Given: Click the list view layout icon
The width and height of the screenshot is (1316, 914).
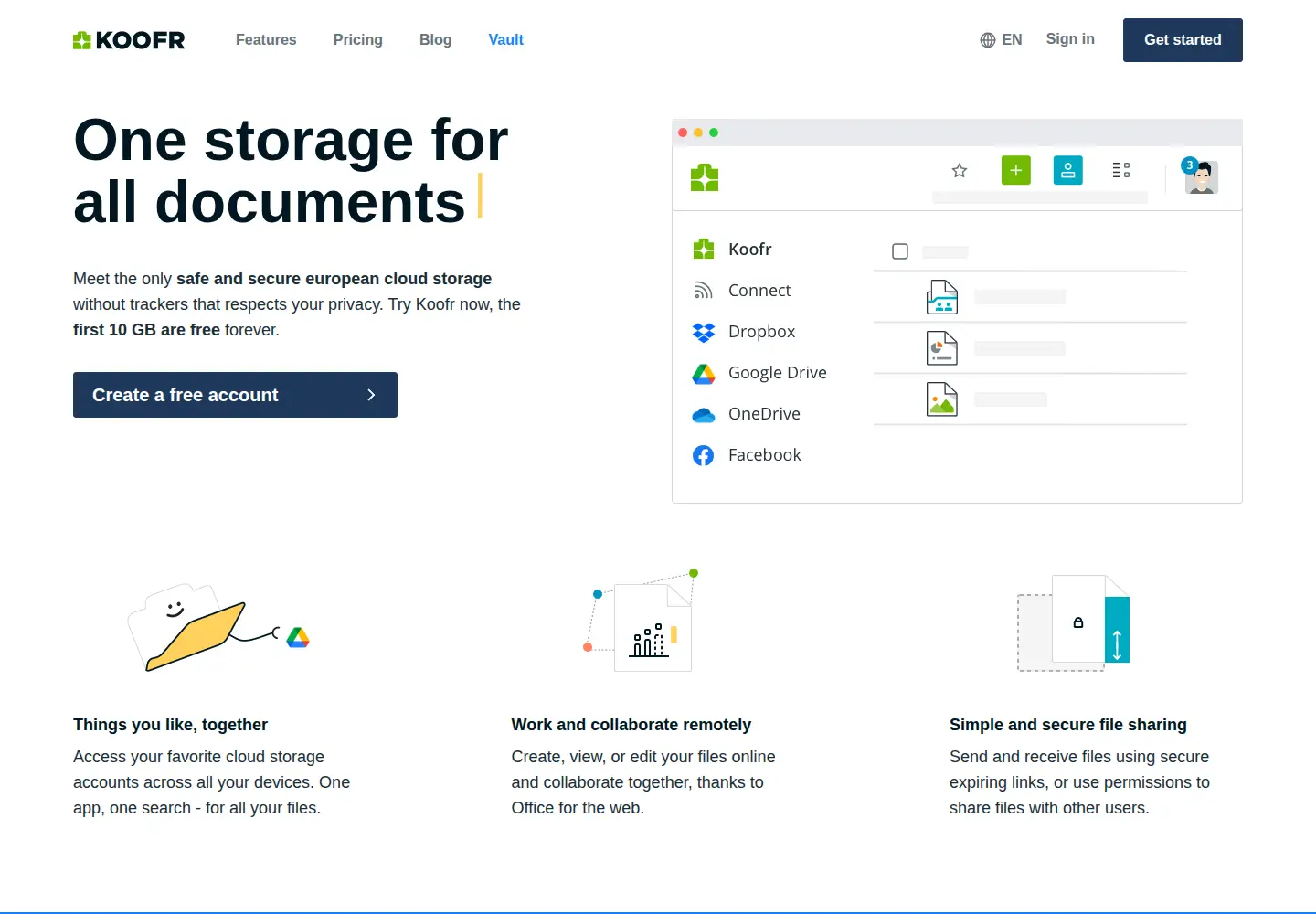Looking at the screenshot, I should (x=1121, y=170).
